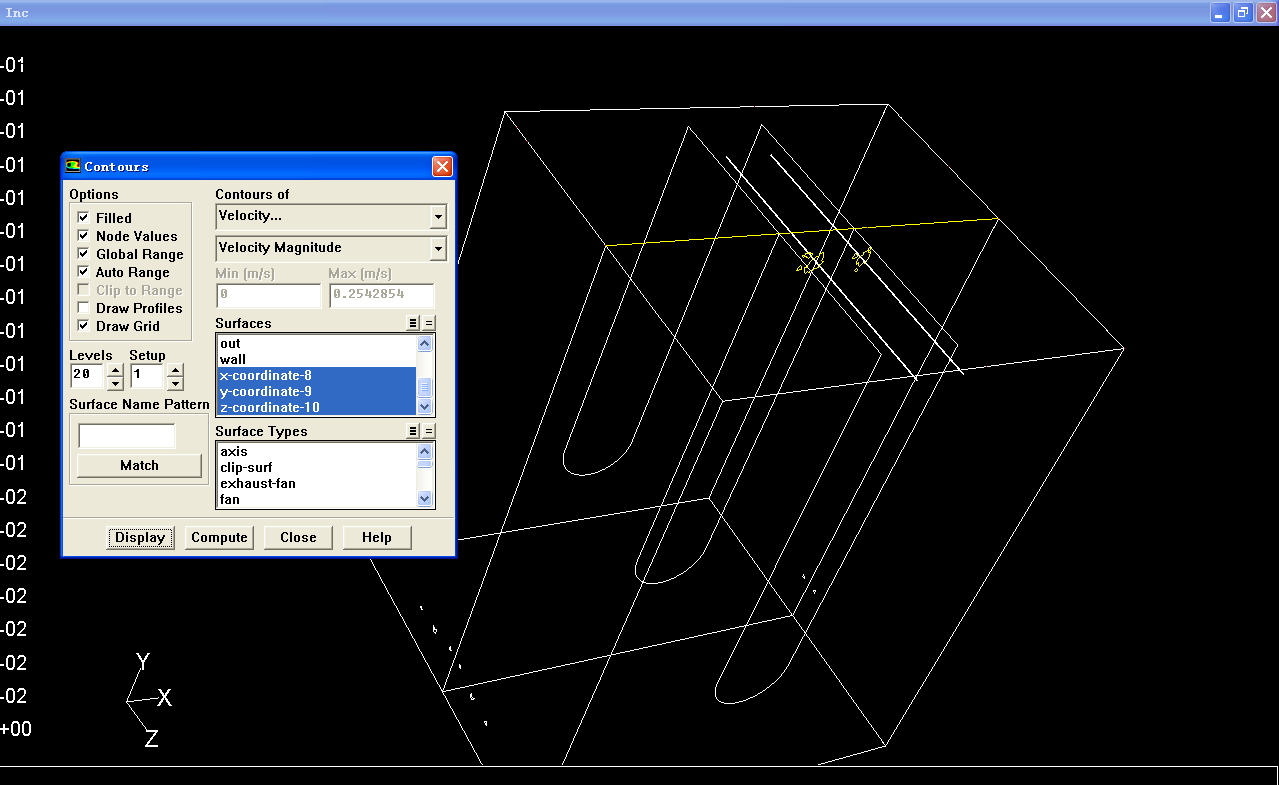Toggle the Node Values checkbox
The height and width of the screenshot is (785, 1279).
pos(84,236)
